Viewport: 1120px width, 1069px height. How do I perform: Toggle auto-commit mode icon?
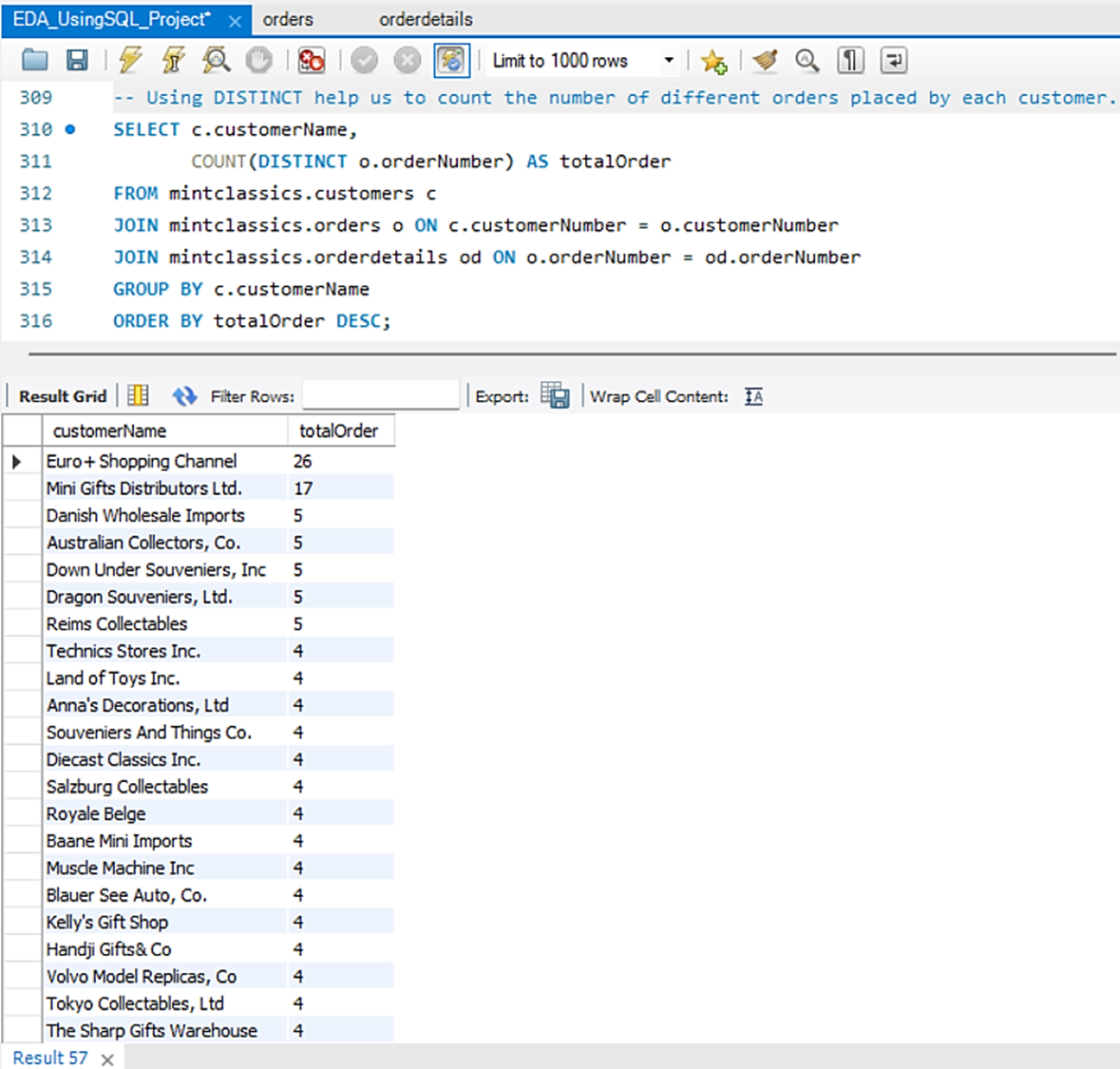(x=451, y=60)
